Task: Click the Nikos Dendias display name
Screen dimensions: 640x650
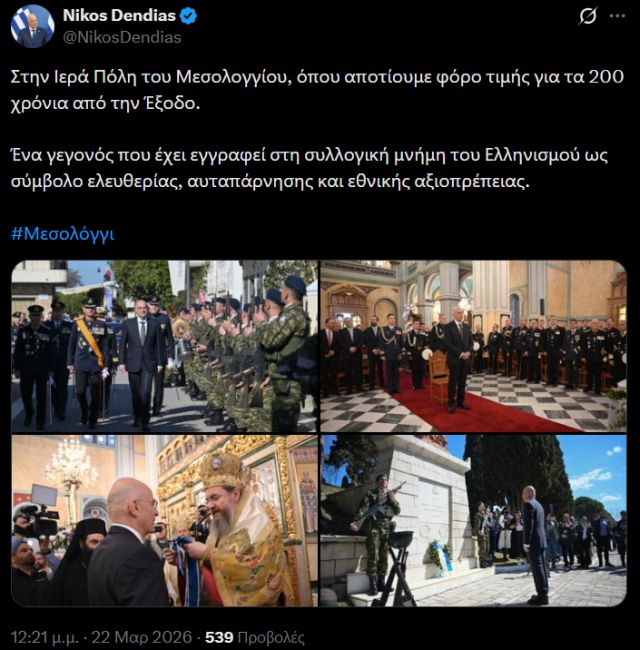Action: click(x=119, y=16)
